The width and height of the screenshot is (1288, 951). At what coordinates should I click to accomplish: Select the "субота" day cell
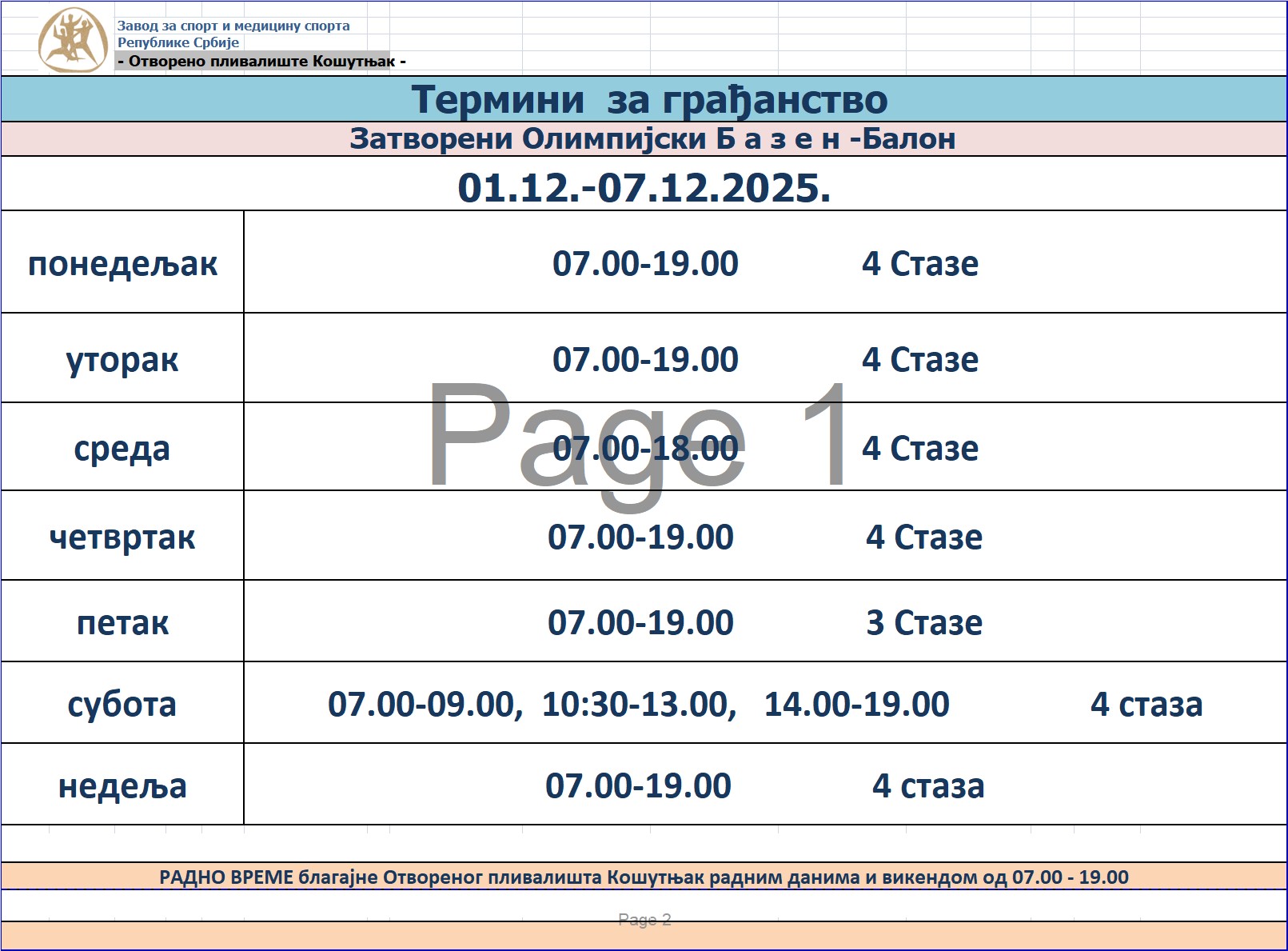(122, 704)
